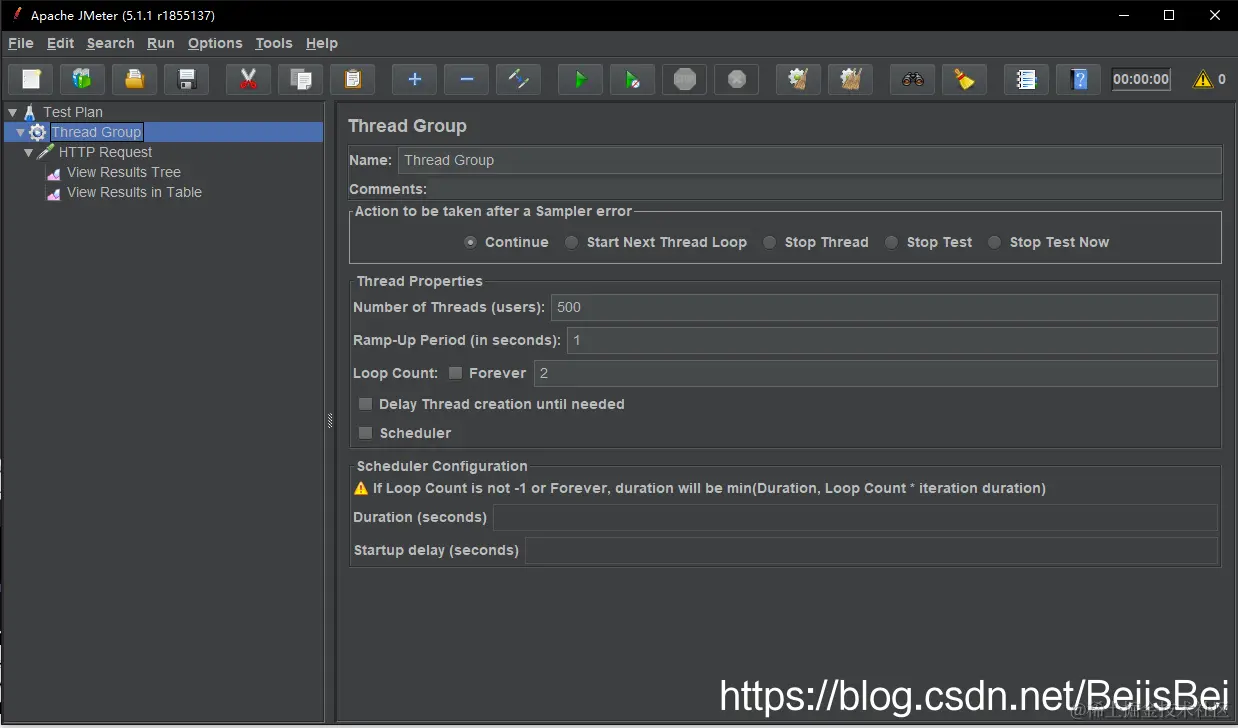Save the test plan with floppy icon
Viewport: 1238px width, 728px height.
[x=187, y=79]
